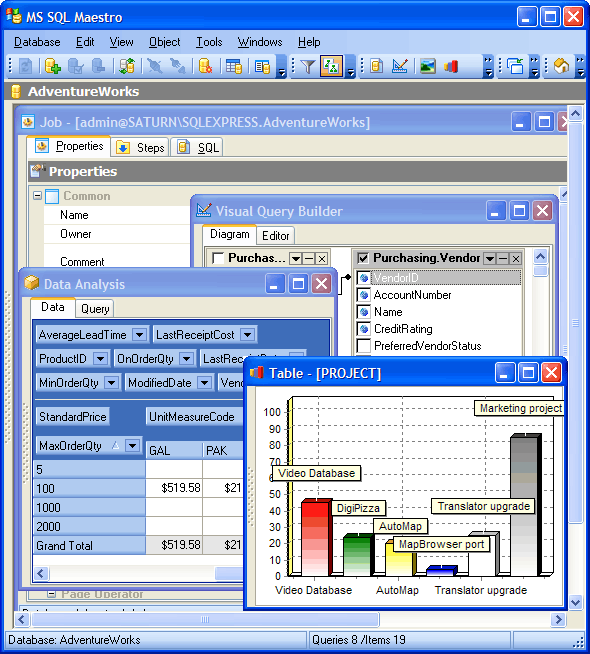Select the Grand Total row header
Viewport: 590px width, 654px height.
pos(89,545)
